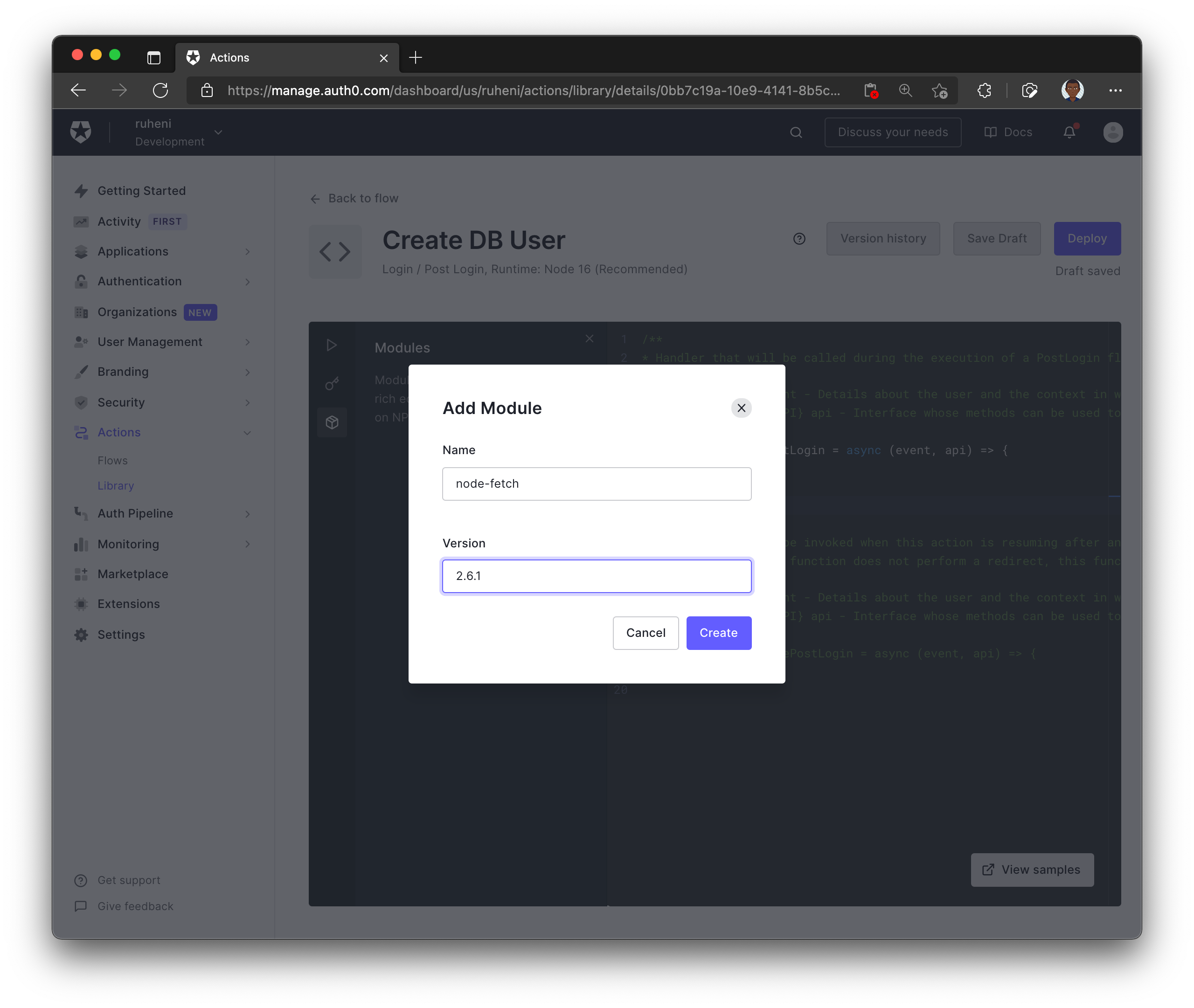Screen dimensions: 1194x1008
Task: Click Version history button
Action: coord(882,238)
